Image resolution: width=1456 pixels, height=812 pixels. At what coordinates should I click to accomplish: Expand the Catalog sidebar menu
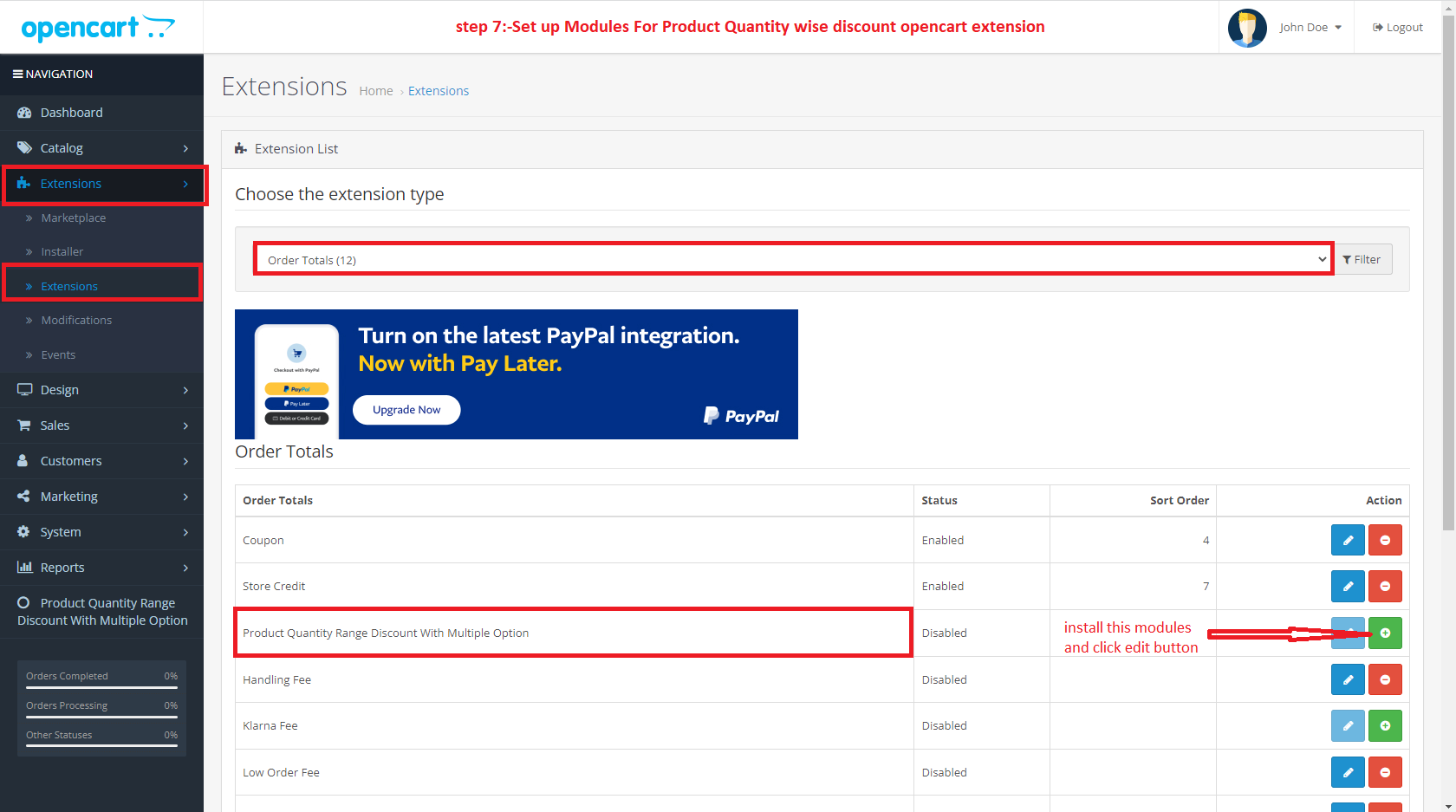pos(62,147)
